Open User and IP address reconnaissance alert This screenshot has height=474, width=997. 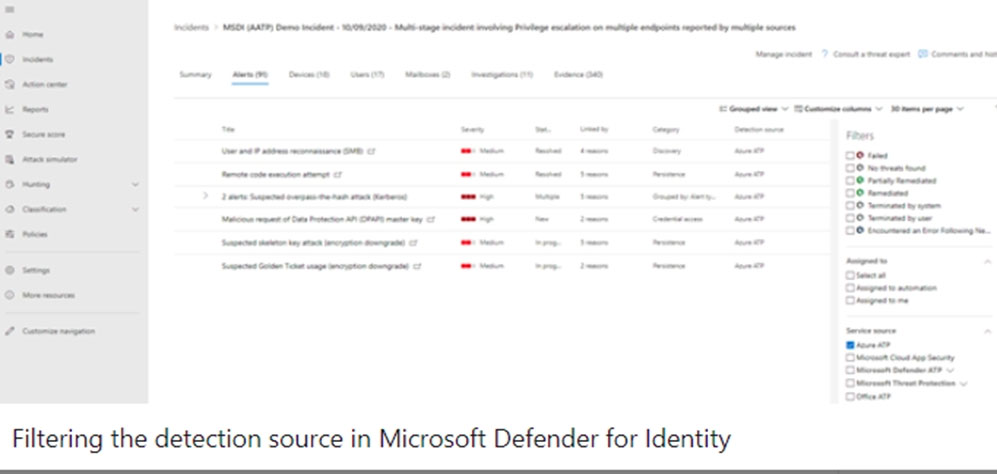[292, 151]
